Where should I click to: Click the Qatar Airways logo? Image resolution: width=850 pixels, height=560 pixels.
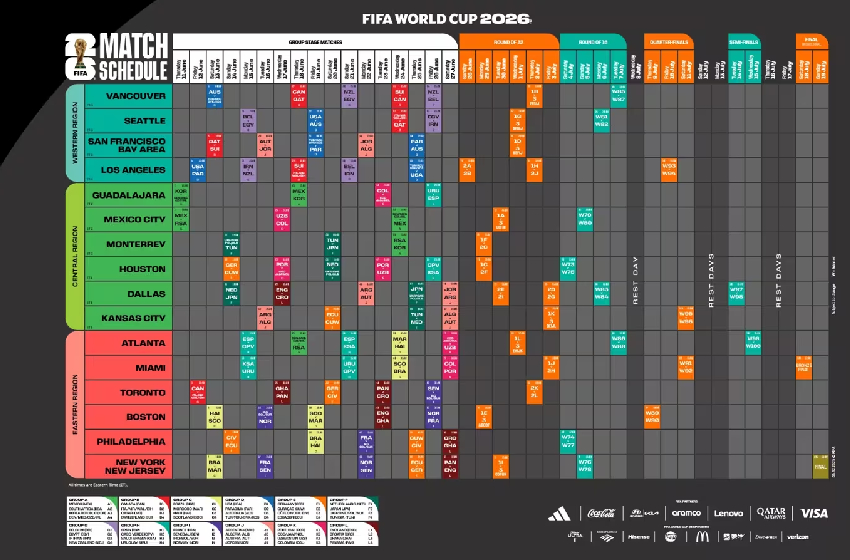click(x=770, y=513)
